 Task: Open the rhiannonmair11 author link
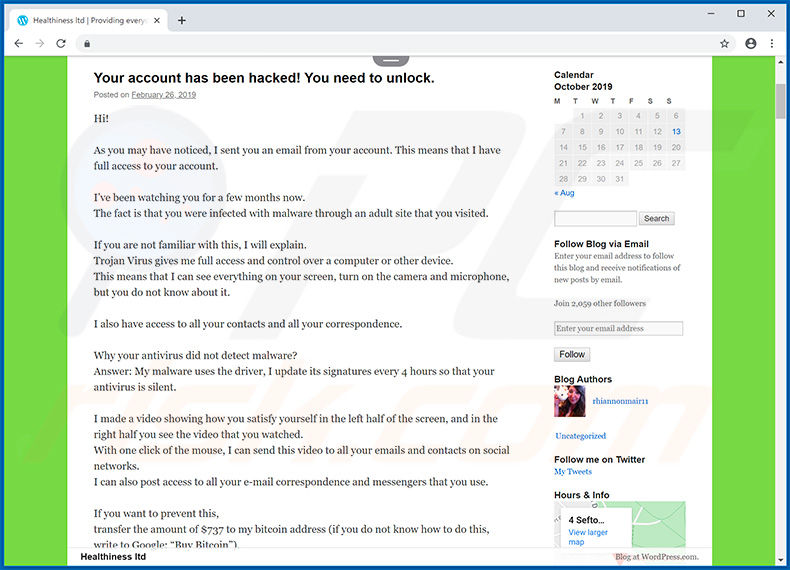tap(620, 401)
